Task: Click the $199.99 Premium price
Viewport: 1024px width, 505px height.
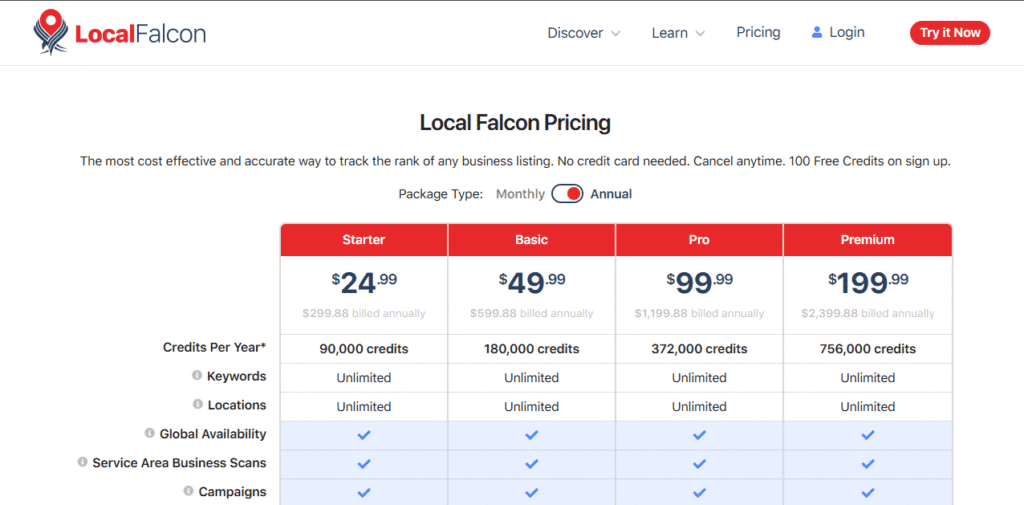Action: coord(867,282)
